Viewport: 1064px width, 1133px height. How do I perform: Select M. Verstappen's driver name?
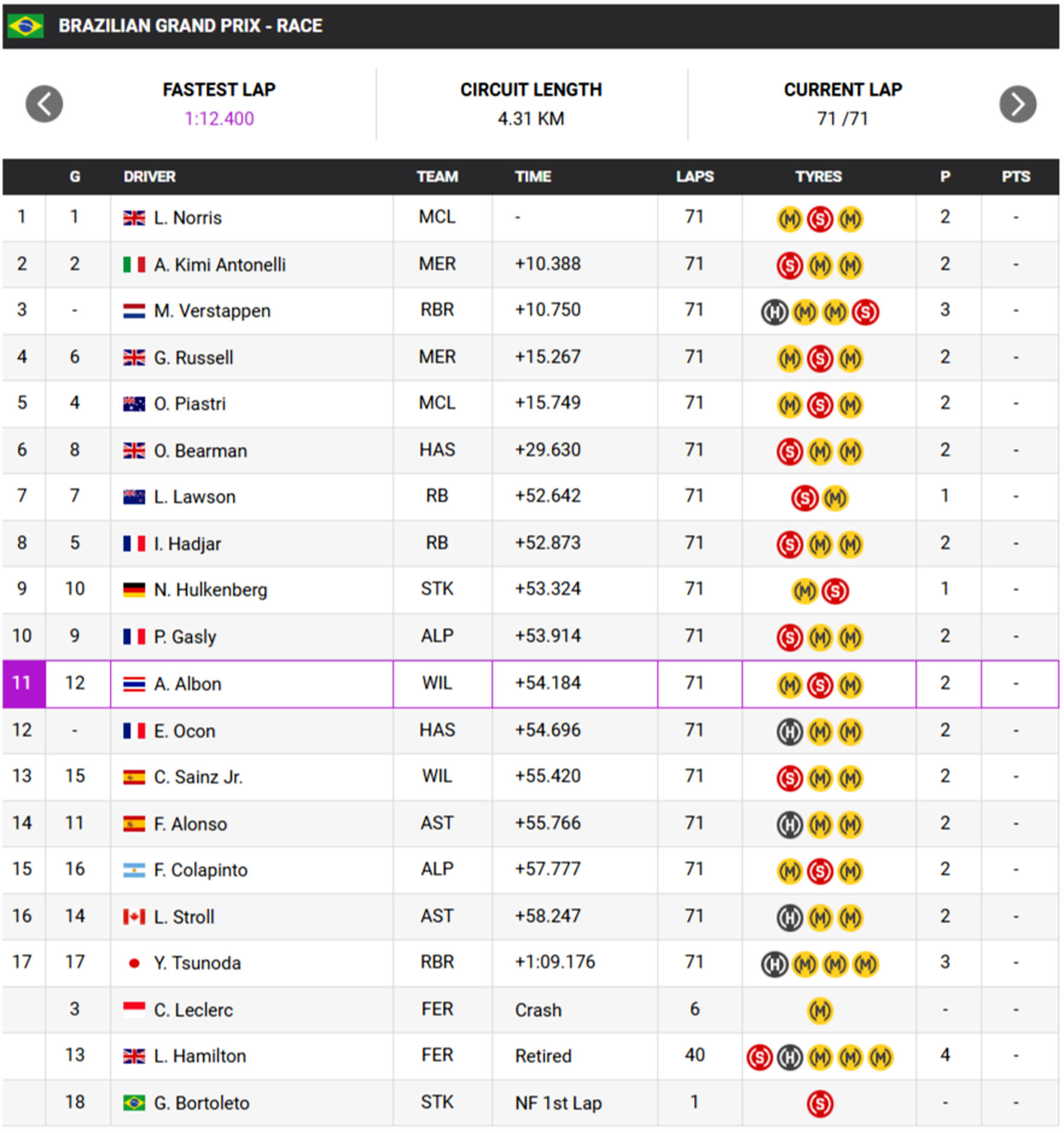click(x=212, y=311)
